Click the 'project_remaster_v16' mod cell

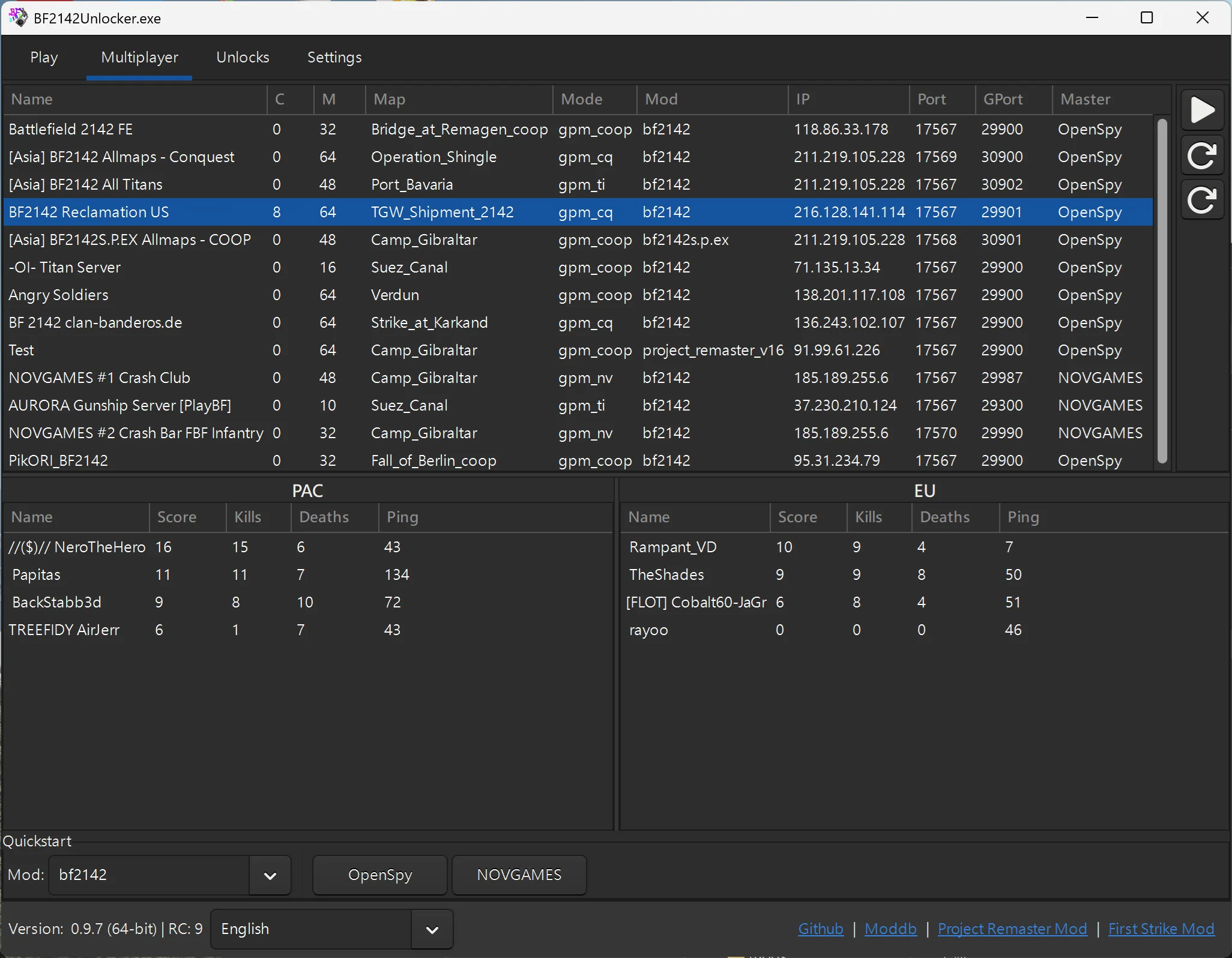pos(713,350)
